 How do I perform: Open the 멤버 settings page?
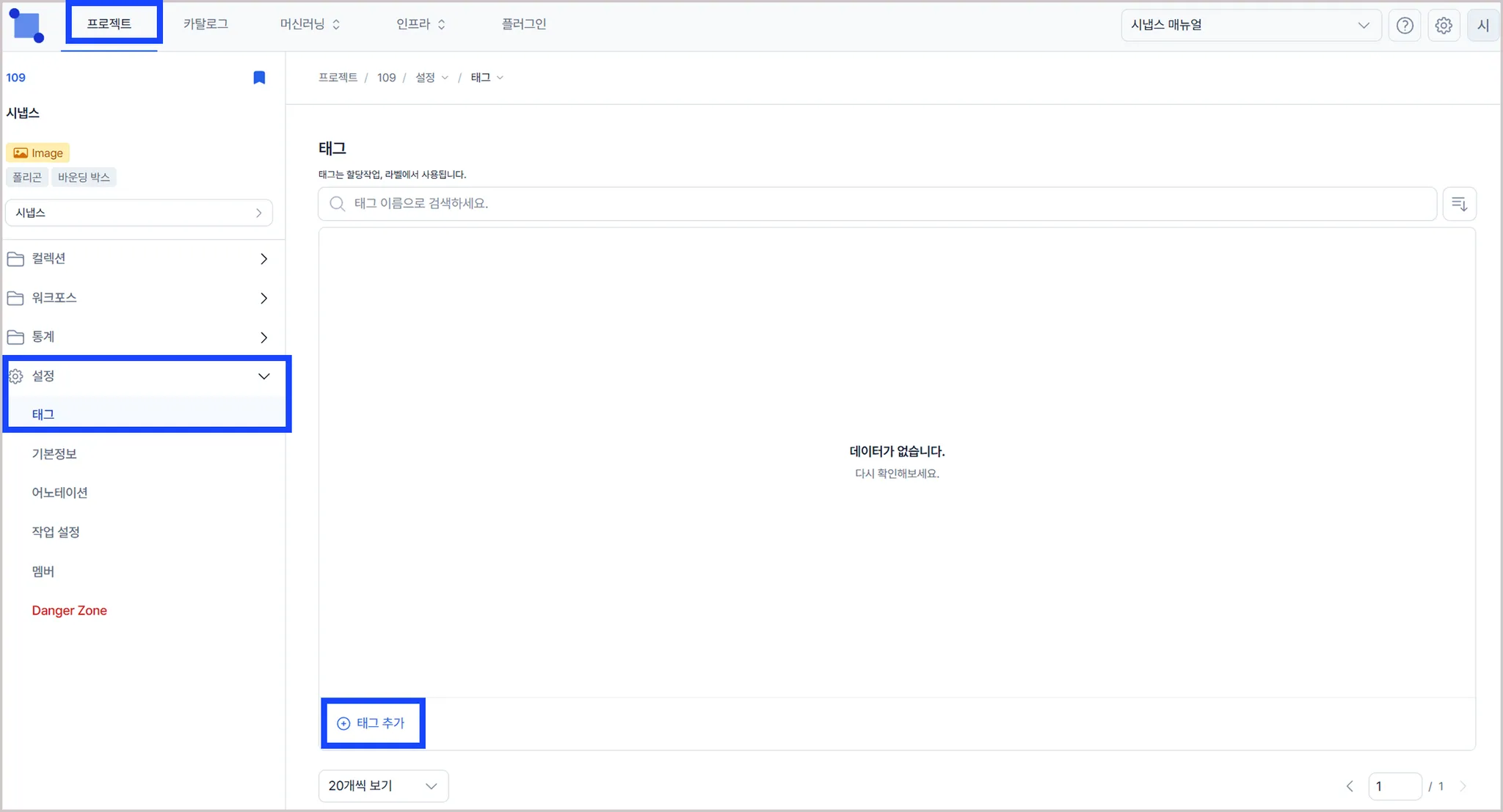pyautogui.click(x=43, y=571)
